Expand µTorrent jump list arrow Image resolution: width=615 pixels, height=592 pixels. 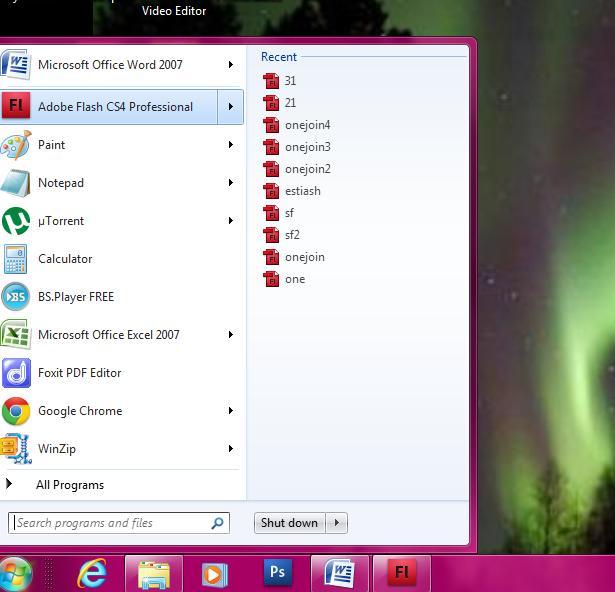tap(231, 221)
